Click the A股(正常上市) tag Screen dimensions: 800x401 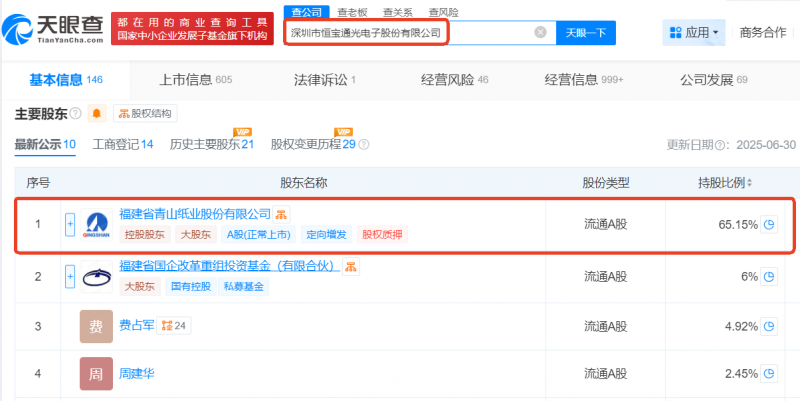coord(259,235)
